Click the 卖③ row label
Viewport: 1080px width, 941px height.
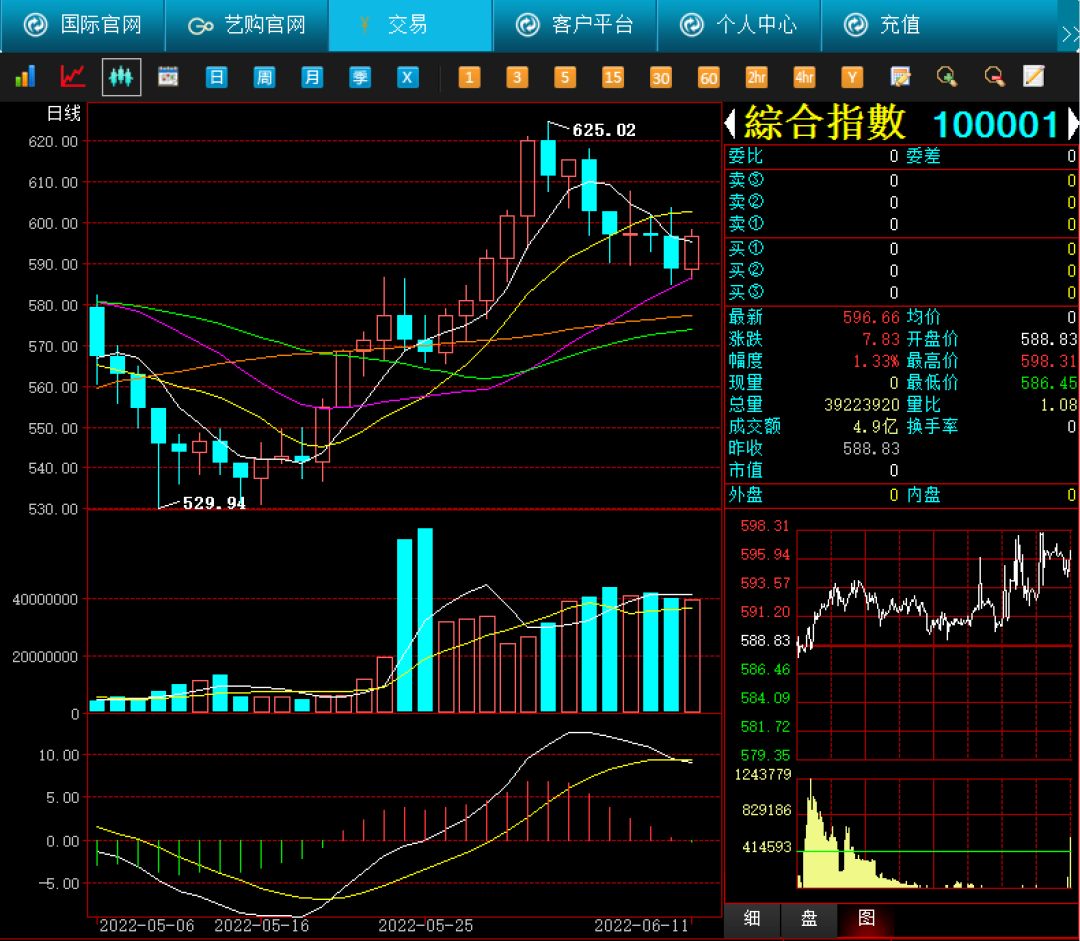pyautogui.click(x=746, y=180)
